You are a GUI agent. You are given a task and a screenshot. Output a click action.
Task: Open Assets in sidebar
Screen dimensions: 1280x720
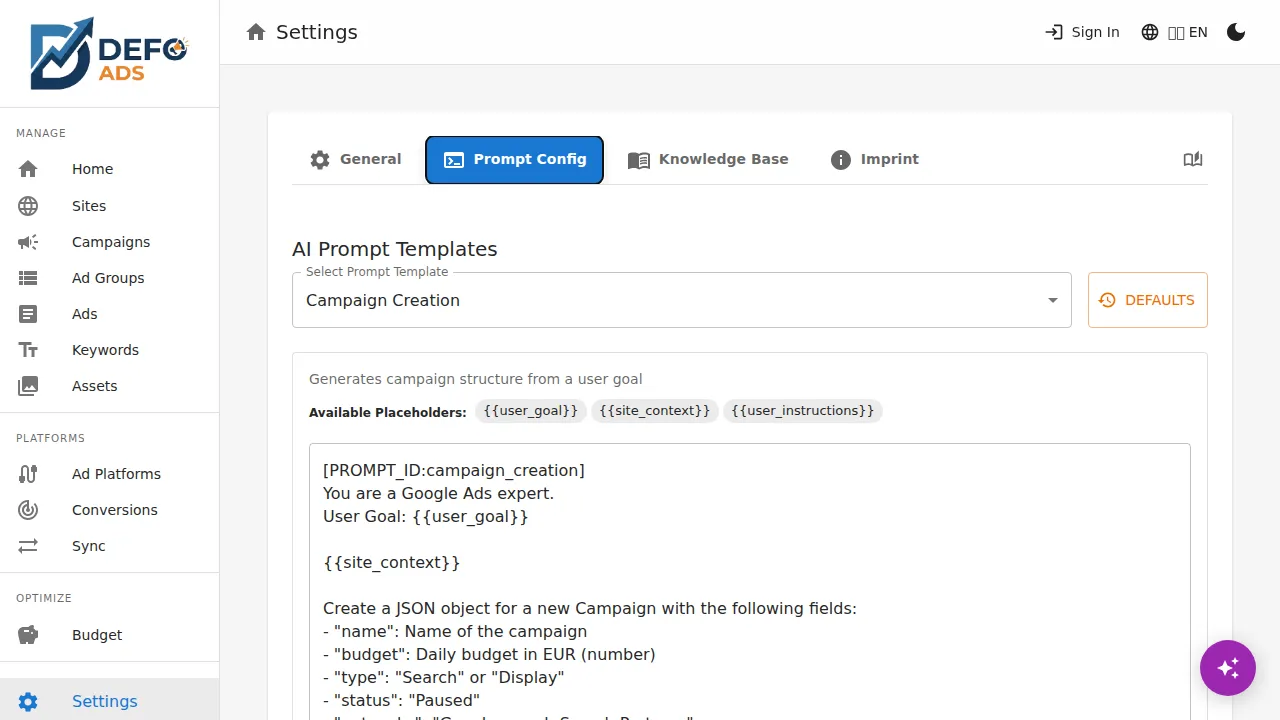(109, 386)
